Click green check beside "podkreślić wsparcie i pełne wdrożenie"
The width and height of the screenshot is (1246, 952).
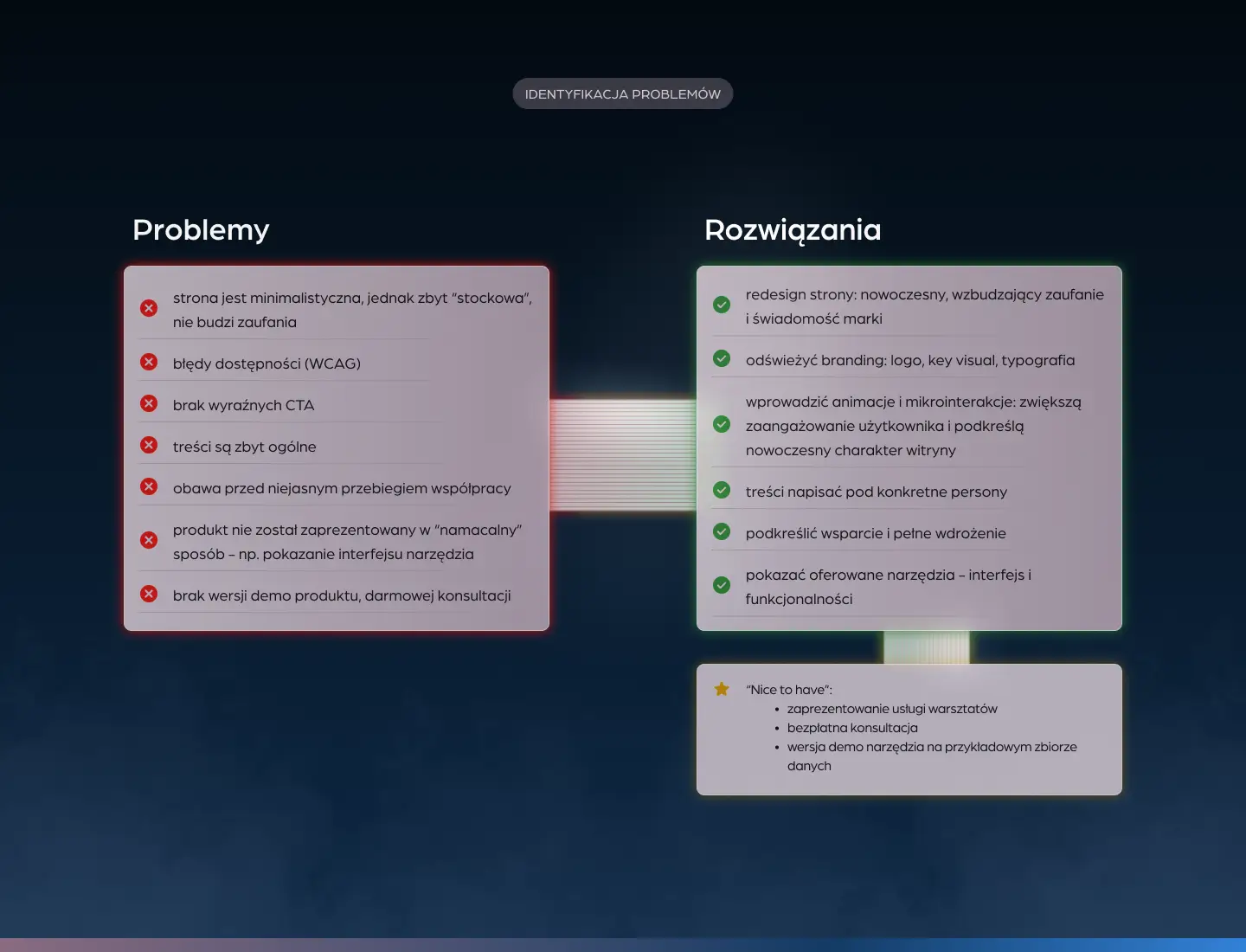722,531
